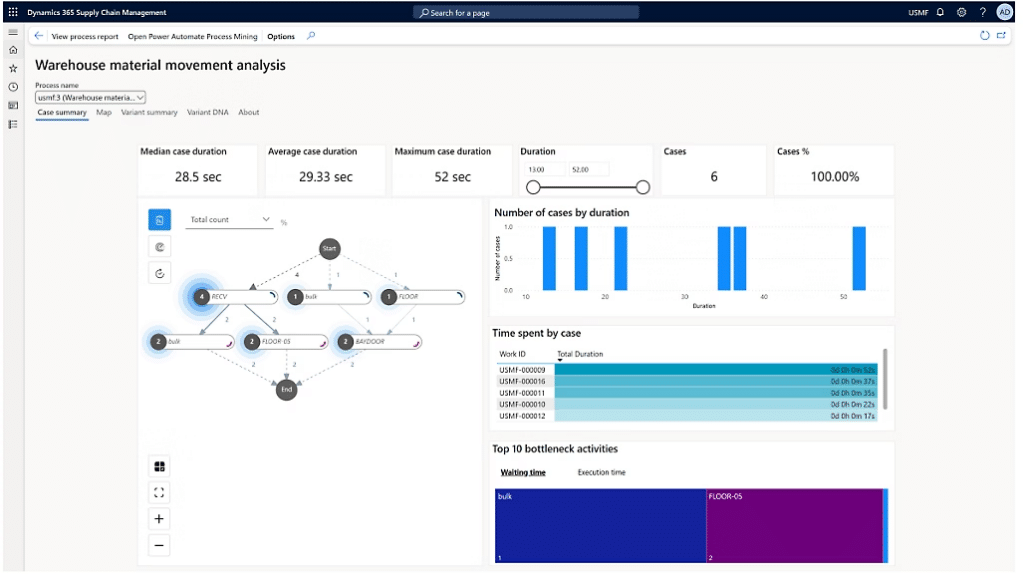Expand the Process name dropdown
The height and width of the screenshot is (576, 1024).
coord(91,97)
